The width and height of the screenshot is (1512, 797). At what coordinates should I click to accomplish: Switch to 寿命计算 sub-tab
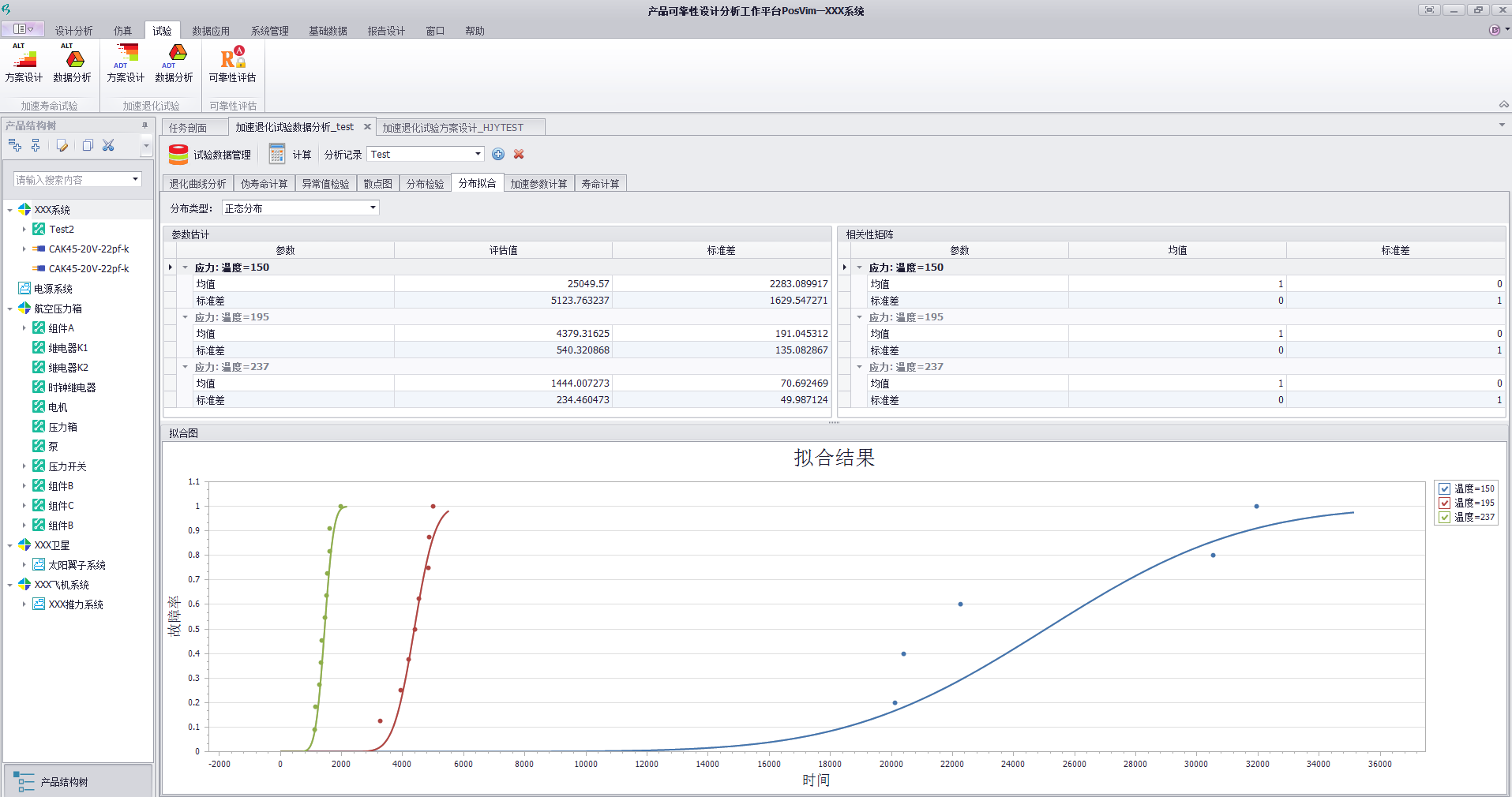(x=600, y=183)
